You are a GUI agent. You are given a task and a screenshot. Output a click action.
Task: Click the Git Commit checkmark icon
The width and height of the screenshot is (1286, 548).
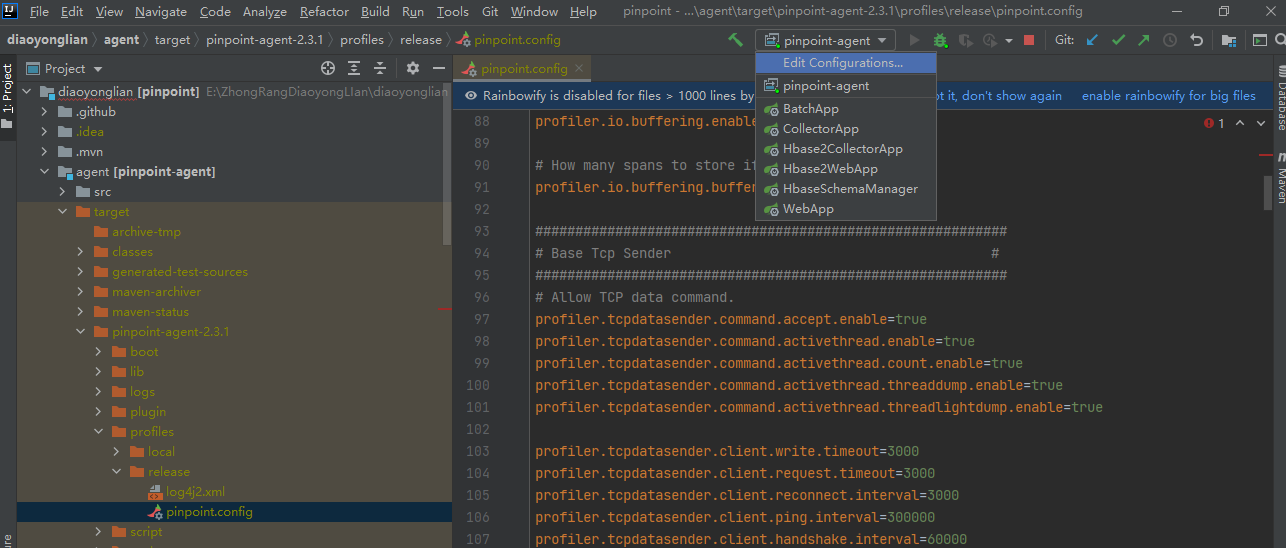tap(1118, 40)
